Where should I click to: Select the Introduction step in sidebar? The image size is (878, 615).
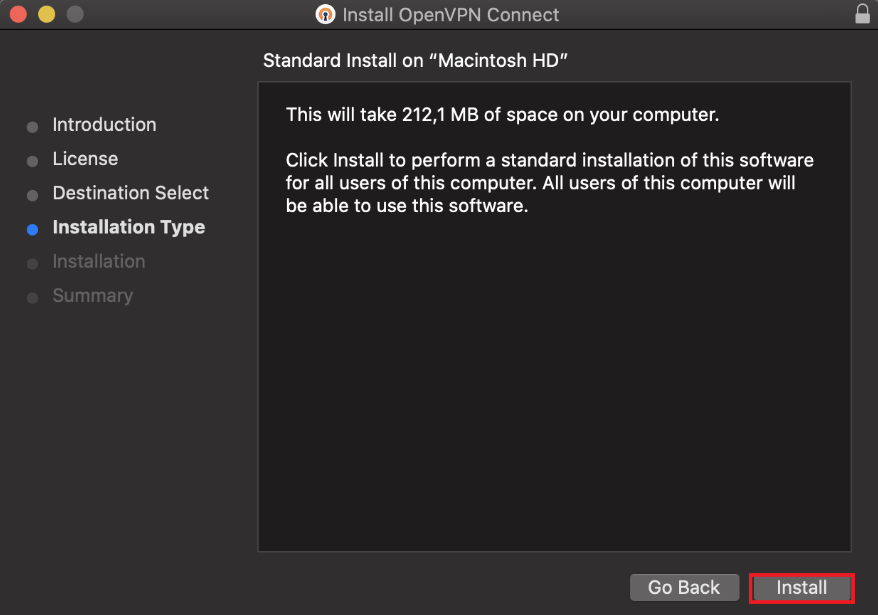point(104,125)
